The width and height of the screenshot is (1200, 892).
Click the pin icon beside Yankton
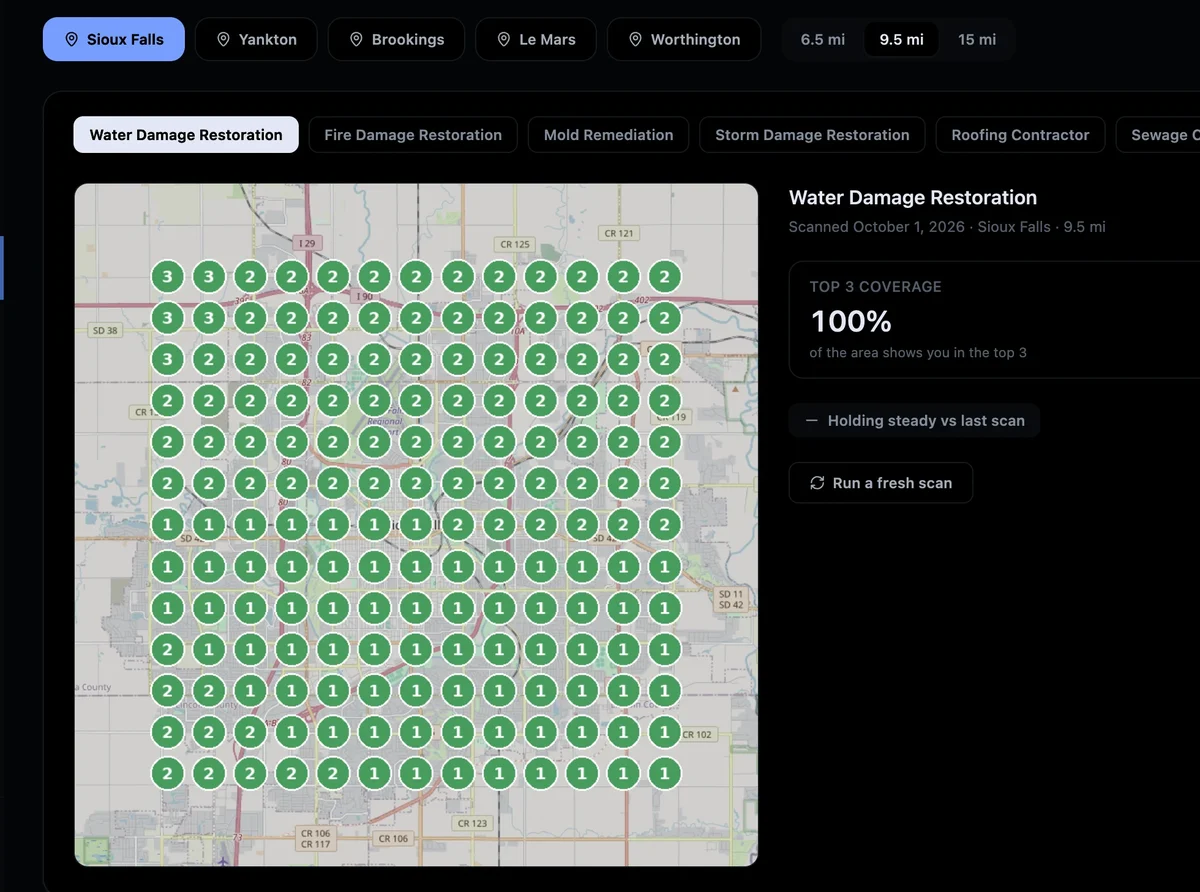pos(224,39)
